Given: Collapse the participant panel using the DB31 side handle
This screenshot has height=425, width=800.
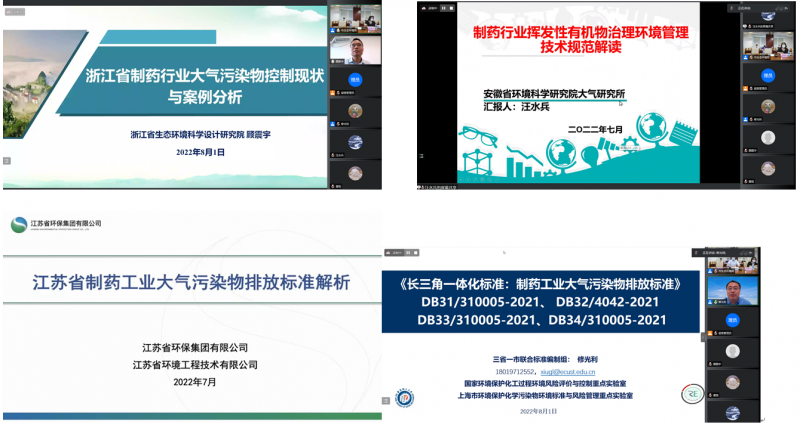Looking at the screenshot, I should (702, 338).
